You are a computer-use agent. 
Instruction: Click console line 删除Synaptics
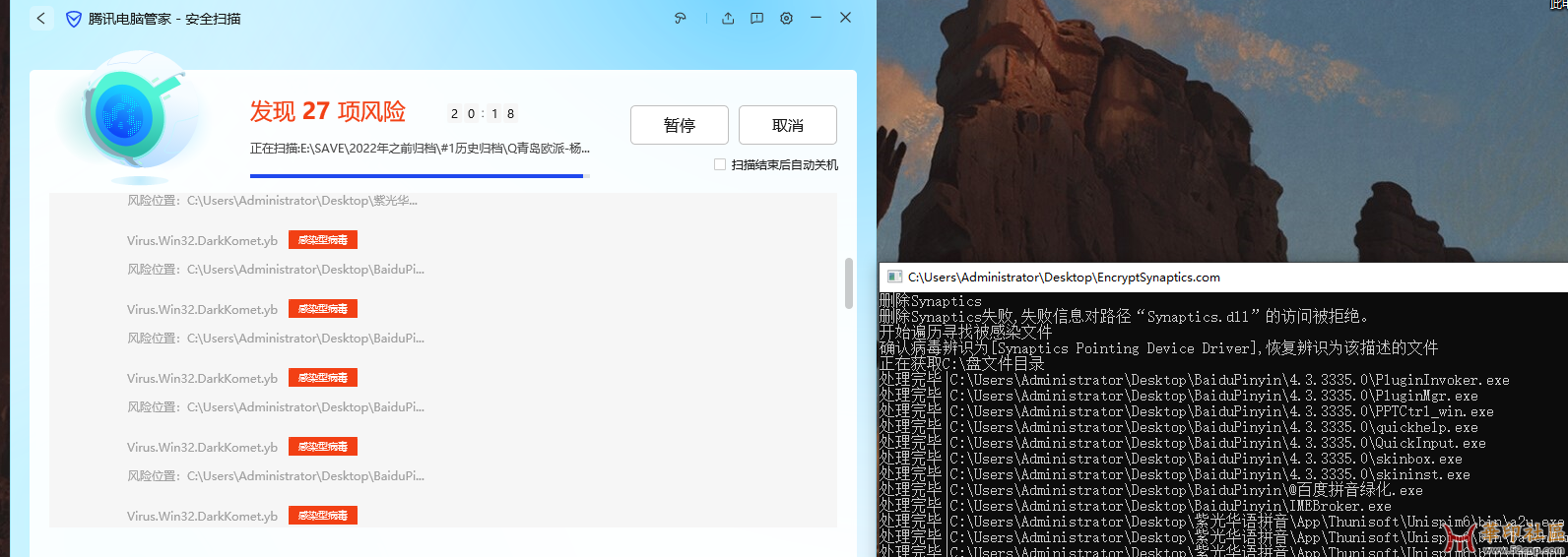pos(931,301)
